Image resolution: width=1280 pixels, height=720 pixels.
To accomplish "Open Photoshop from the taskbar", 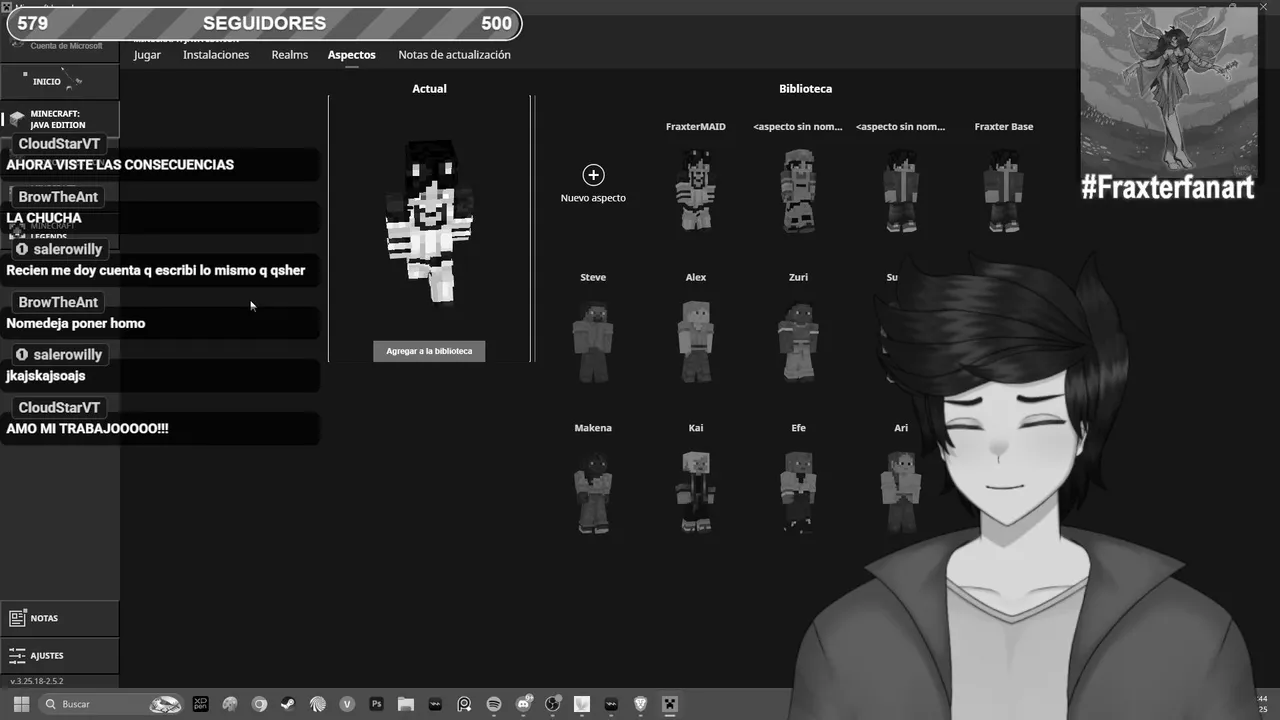I will 376,704.
